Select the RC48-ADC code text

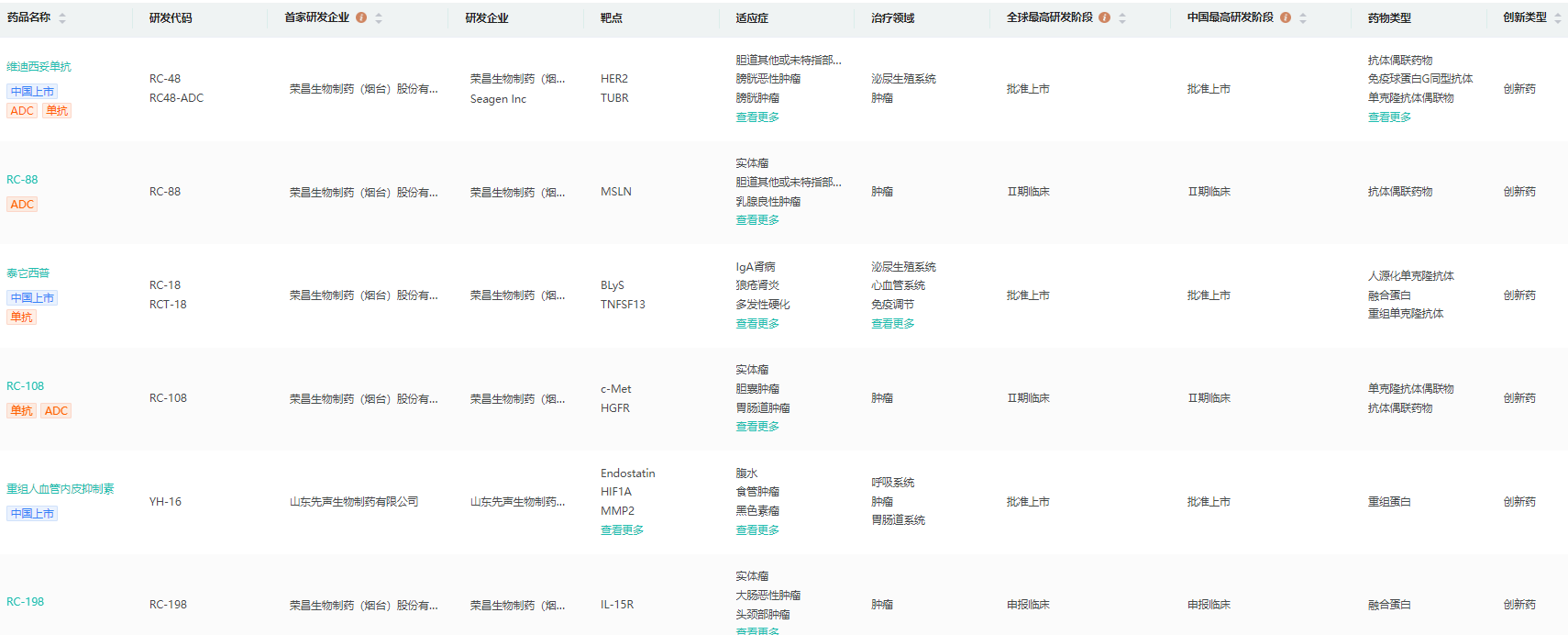coord(177,98)
